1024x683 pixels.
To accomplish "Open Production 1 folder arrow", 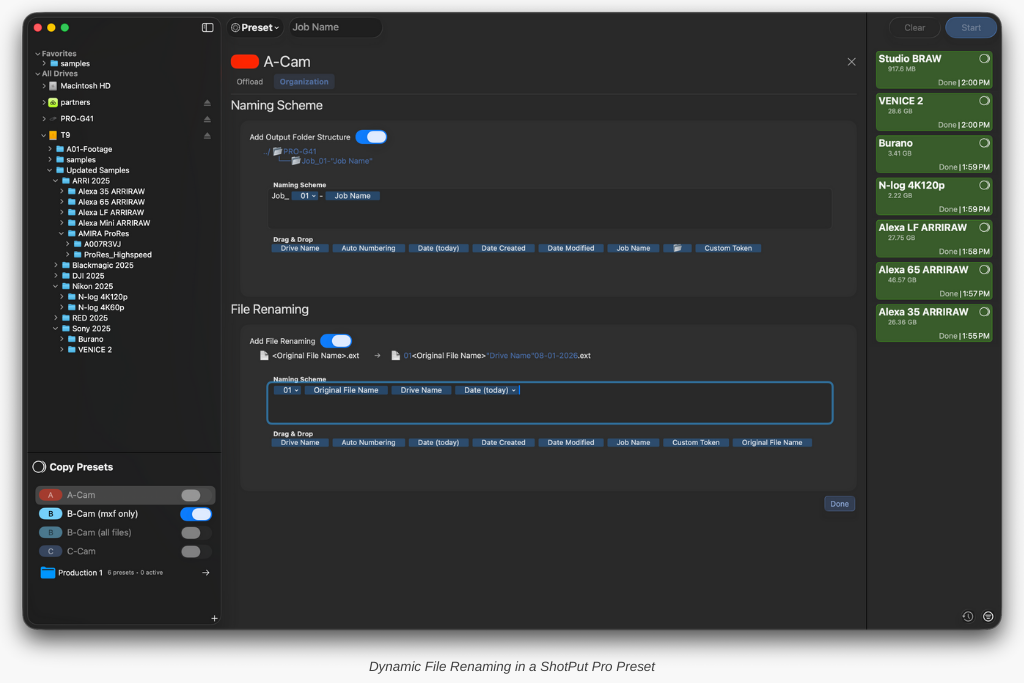I will point(205,573).
